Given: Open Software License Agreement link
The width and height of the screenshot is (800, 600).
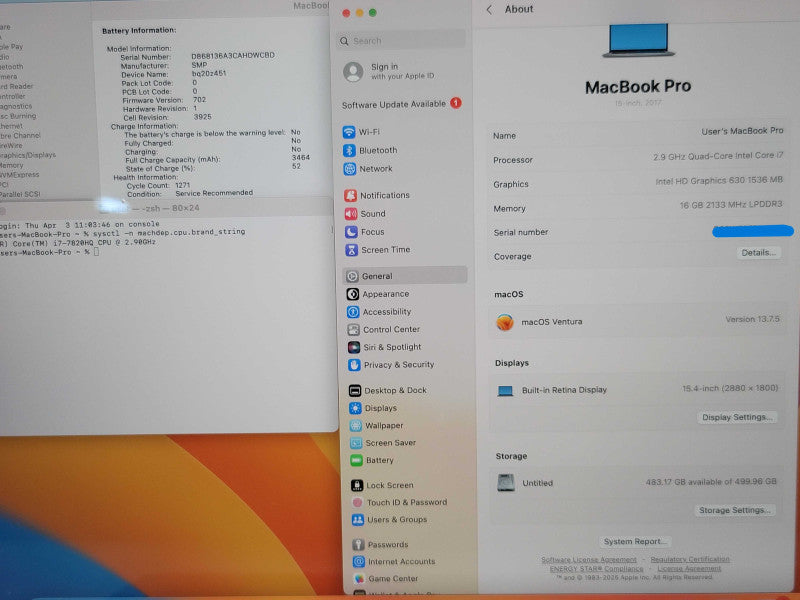Looking at the screenshot, I should (x=589, y=560).
